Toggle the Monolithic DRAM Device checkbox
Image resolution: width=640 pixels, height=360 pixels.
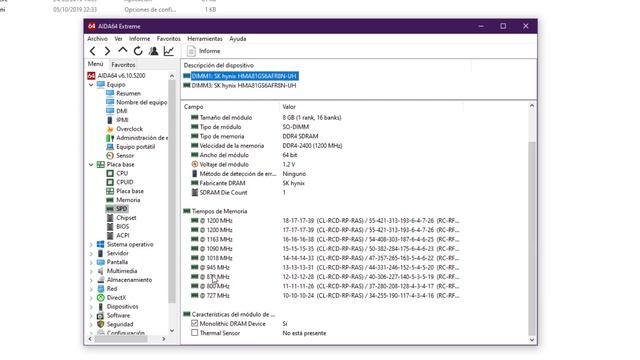point(195,324)
